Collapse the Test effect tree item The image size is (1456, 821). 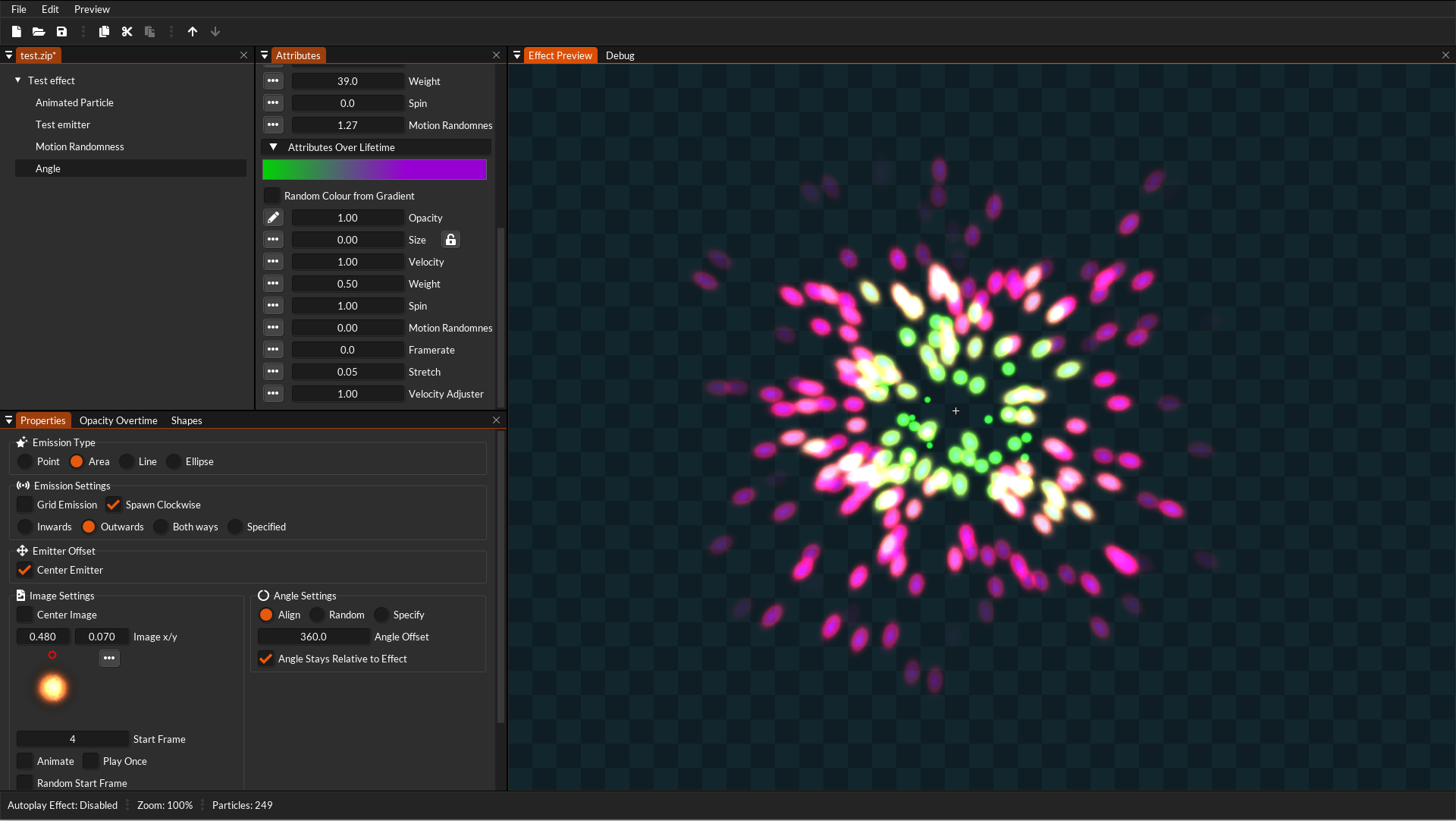(x=17, y=80)
